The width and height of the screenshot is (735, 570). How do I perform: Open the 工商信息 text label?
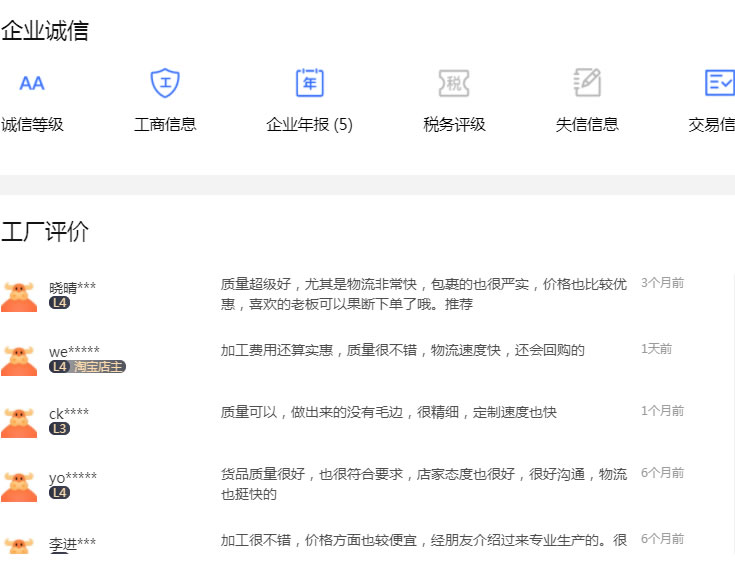click(165, 125)
